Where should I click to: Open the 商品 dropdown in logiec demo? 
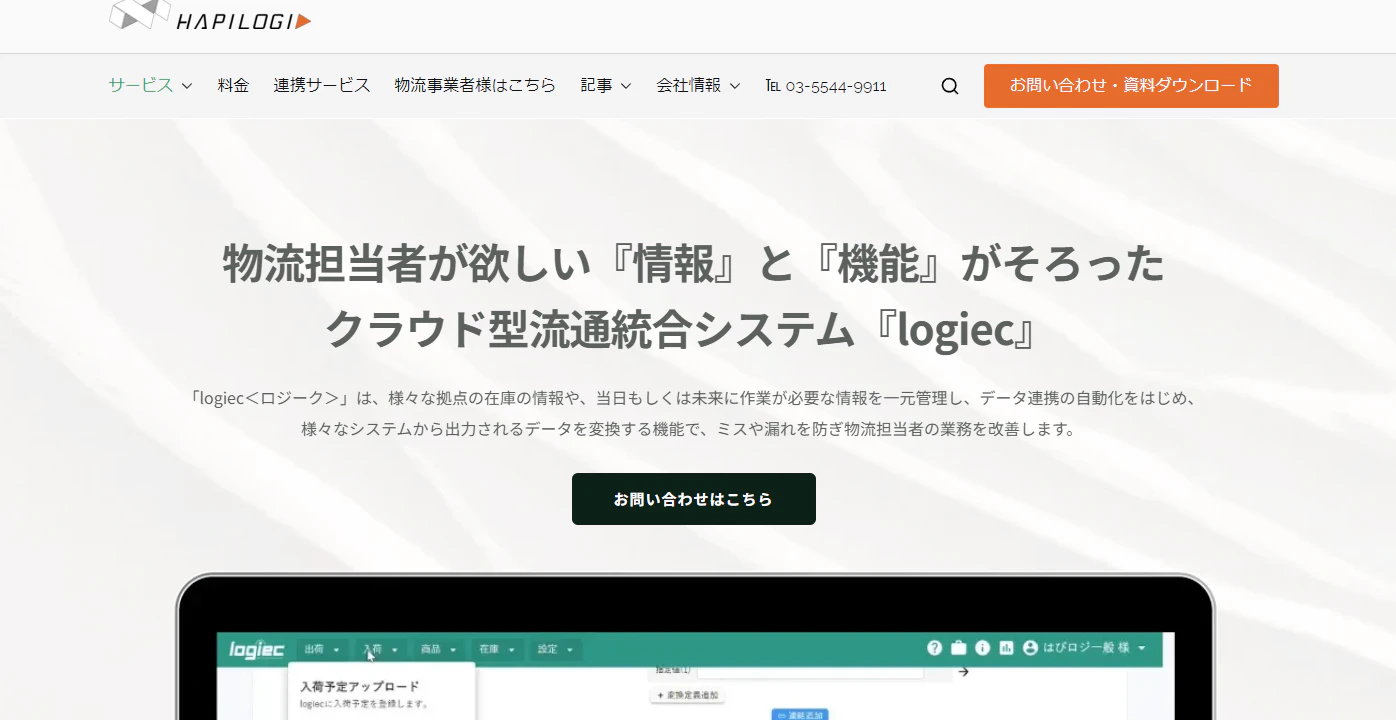438,650
